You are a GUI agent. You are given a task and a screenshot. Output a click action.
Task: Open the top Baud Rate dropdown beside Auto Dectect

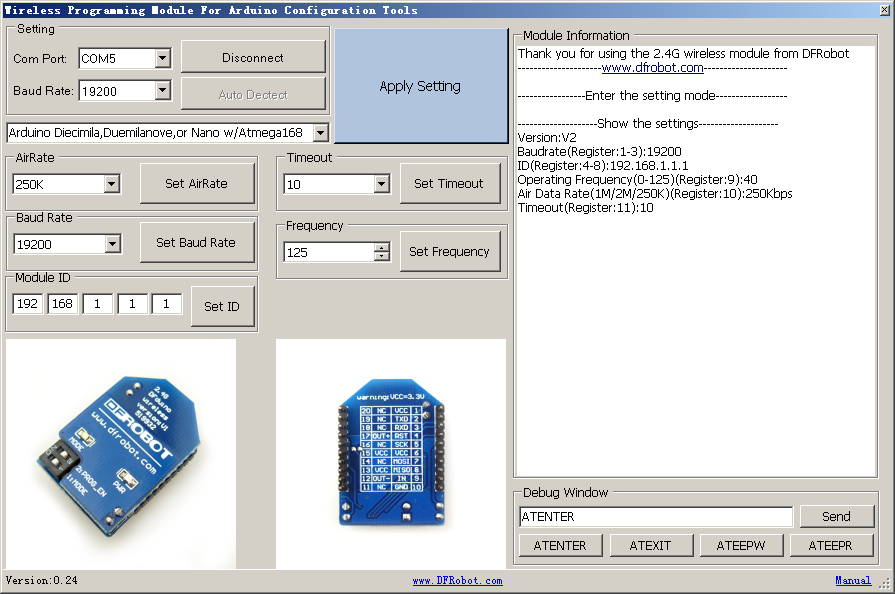click(x=163, y=91)
